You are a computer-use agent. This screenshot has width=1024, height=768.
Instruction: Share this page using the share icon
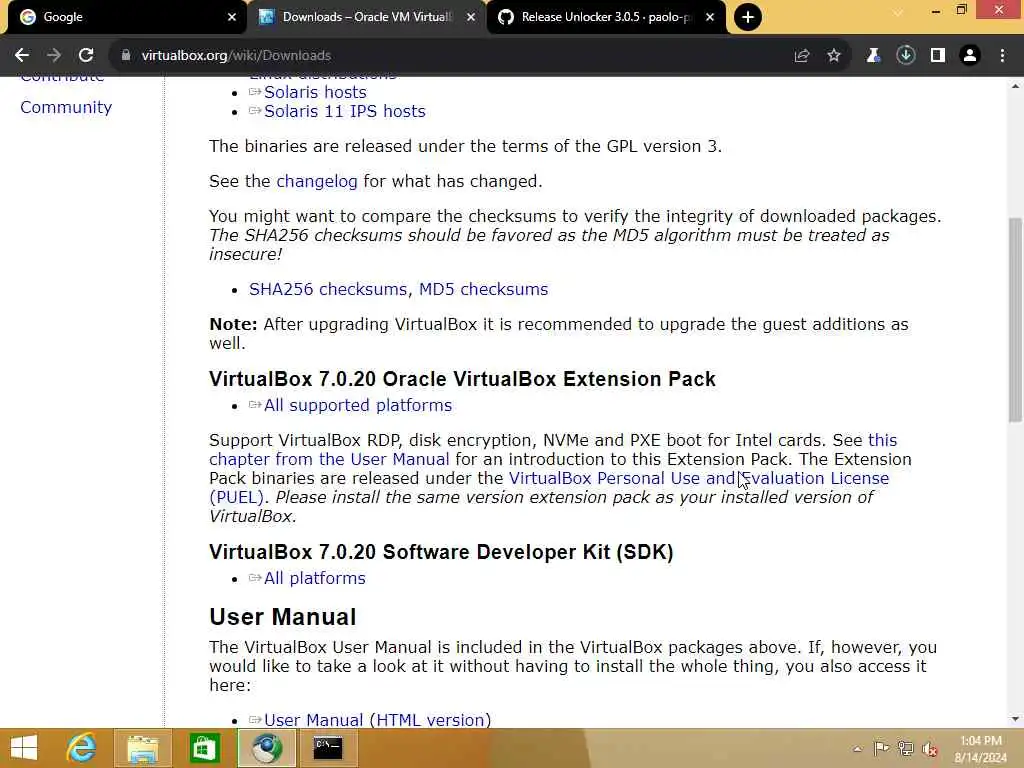click(802, 56)
